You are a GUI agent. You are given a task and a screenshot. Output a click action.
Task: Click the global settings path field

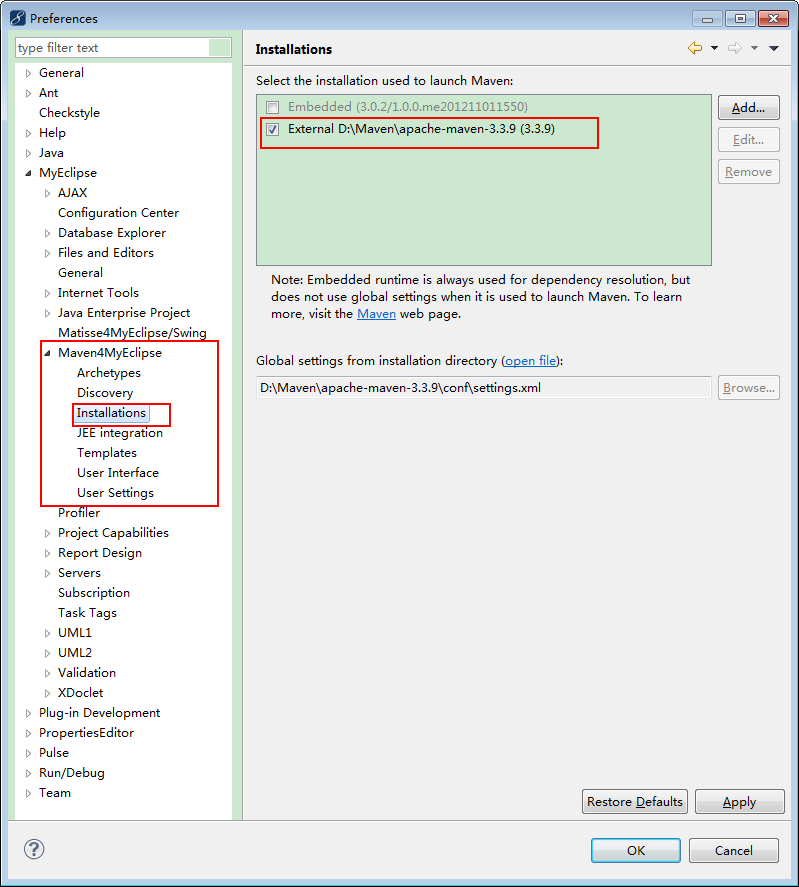[484, 387]
